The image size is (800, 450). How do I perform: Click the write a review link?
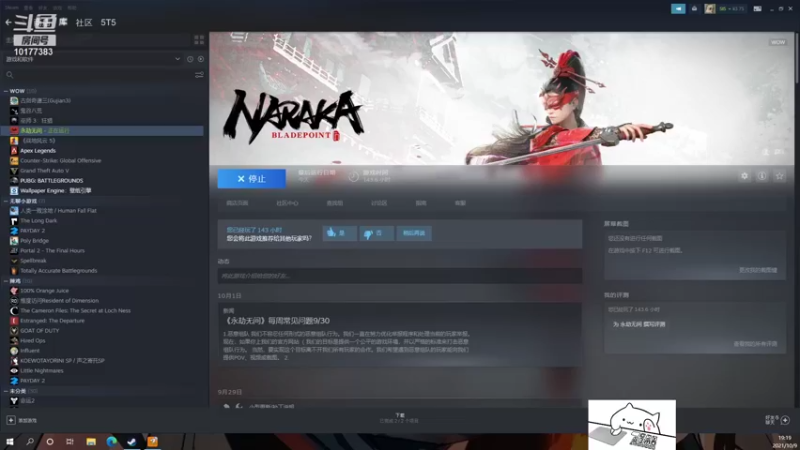(x=639, y=324)
